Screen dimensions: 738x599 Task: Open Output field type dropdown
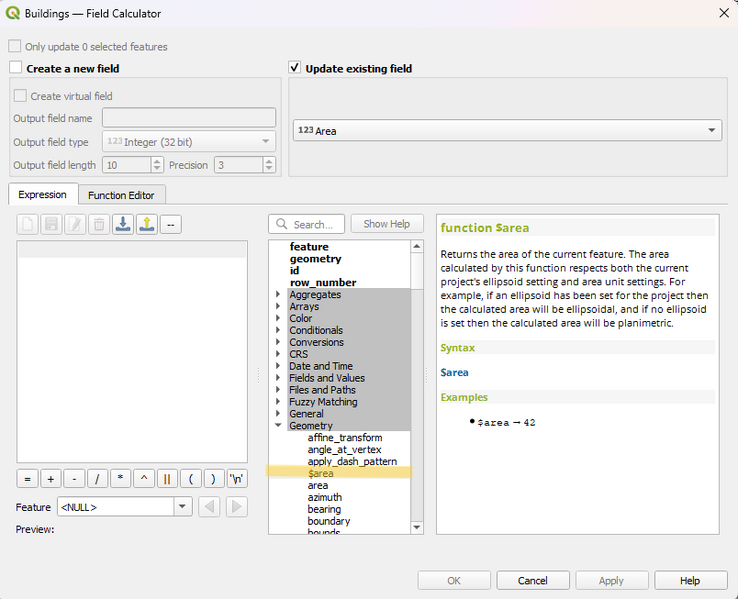(x=189, y=142)
